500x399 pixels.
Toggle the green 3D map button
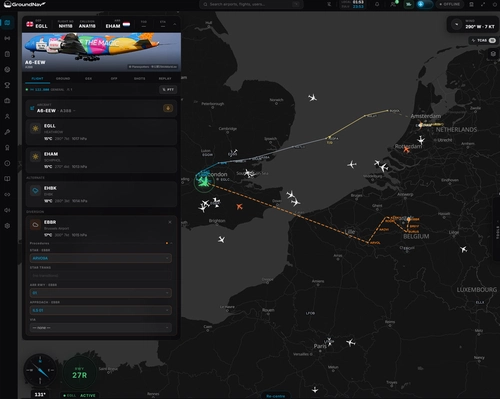(409, 4)
